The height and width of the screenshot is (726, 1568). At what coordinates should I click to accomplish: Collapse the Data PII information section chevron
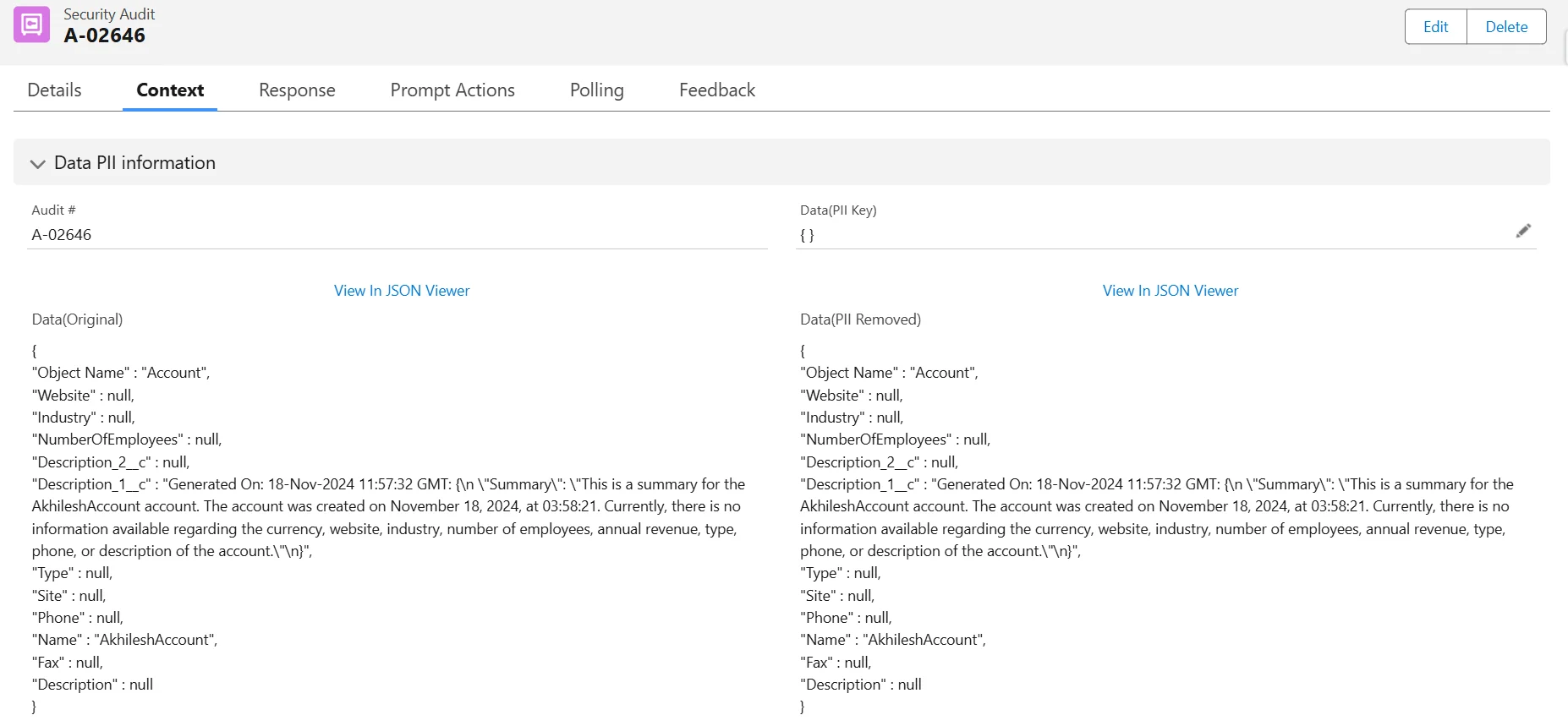coord(37,164)
